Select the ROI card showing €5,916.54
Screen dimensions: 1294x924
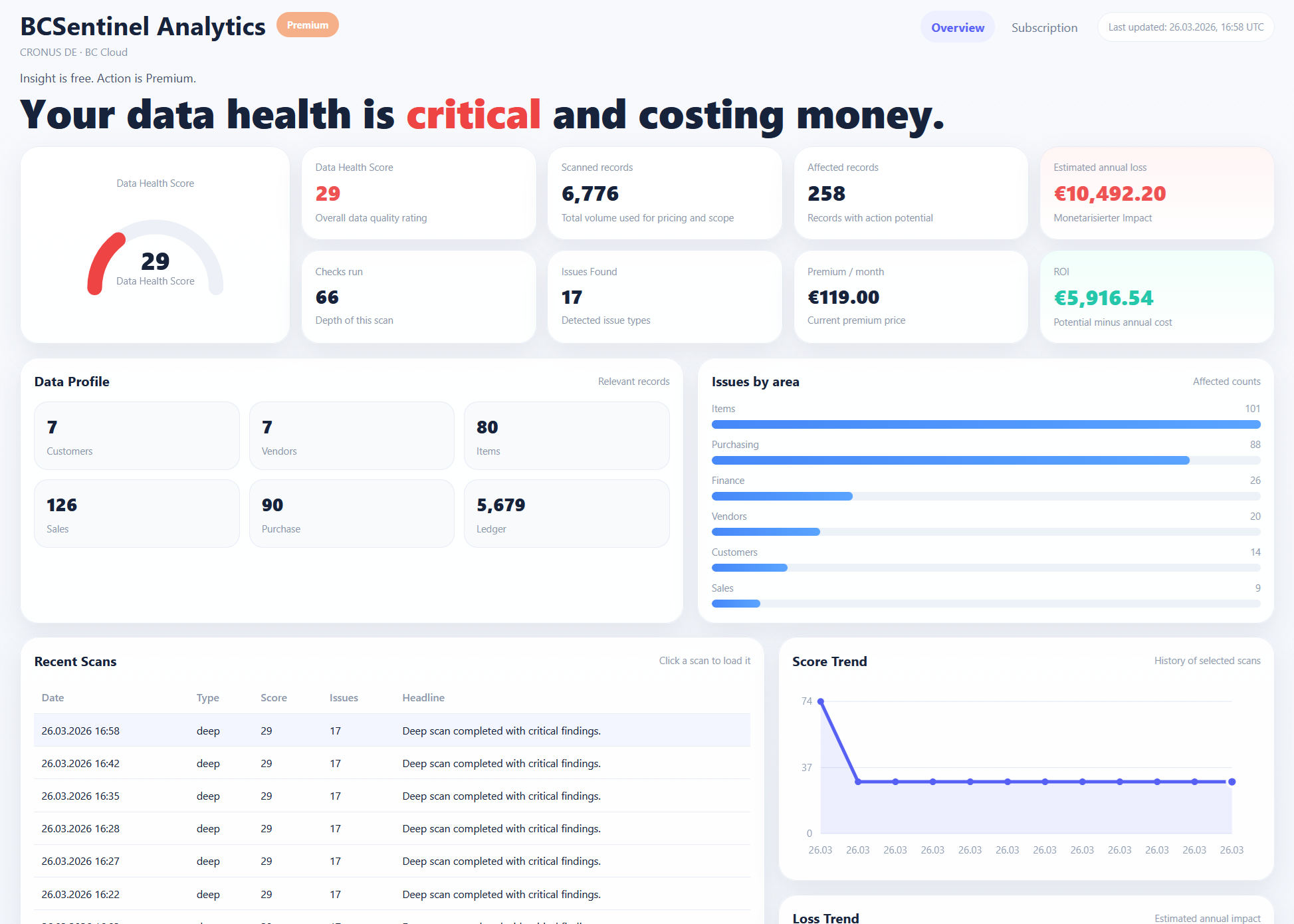pyautogui.click(x=1156, y=296)
